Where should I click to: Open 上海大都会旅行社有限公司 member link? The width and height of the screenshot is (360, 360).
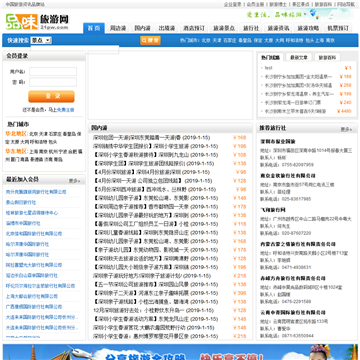[32, 296]
